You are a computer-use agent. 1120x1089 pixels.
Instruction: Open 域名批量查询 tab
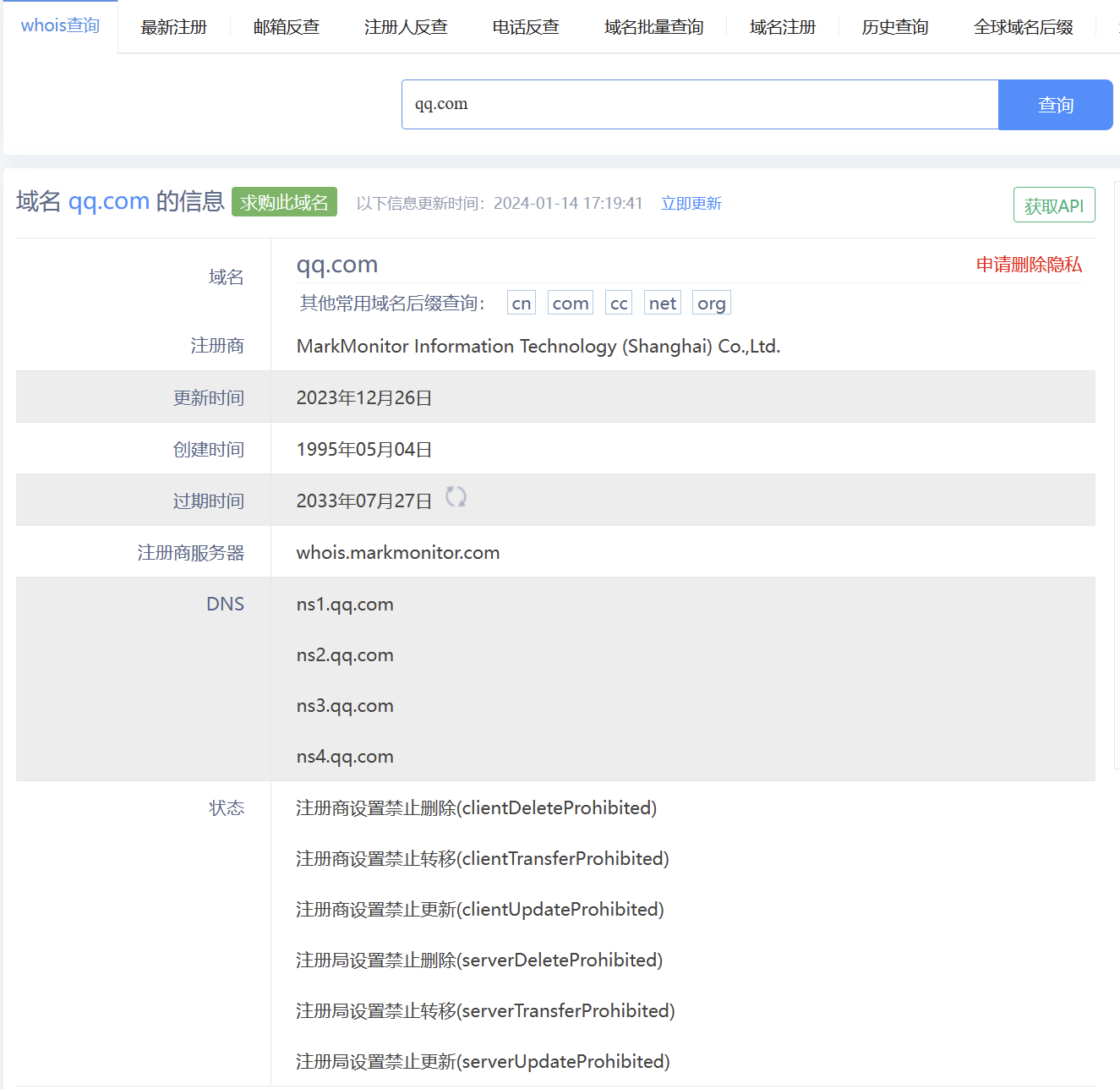tap(654, 27)
